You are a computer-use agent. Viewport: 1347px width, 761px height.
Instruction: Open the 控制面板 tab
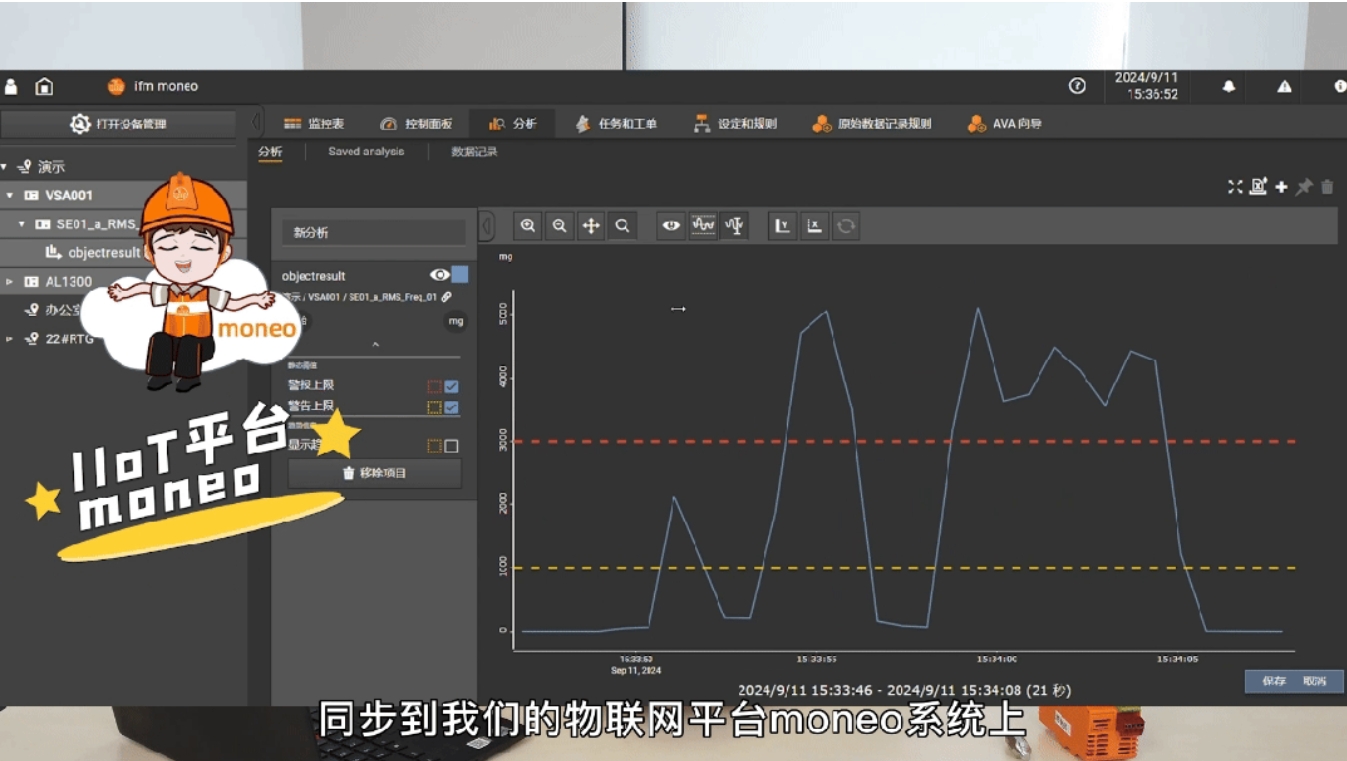(416, 124)
